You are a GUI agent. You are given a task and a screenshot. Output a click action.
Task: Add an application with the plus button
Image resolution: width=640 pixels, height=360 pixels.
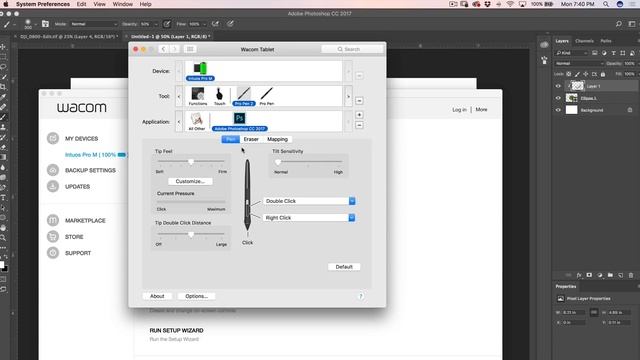359,115
